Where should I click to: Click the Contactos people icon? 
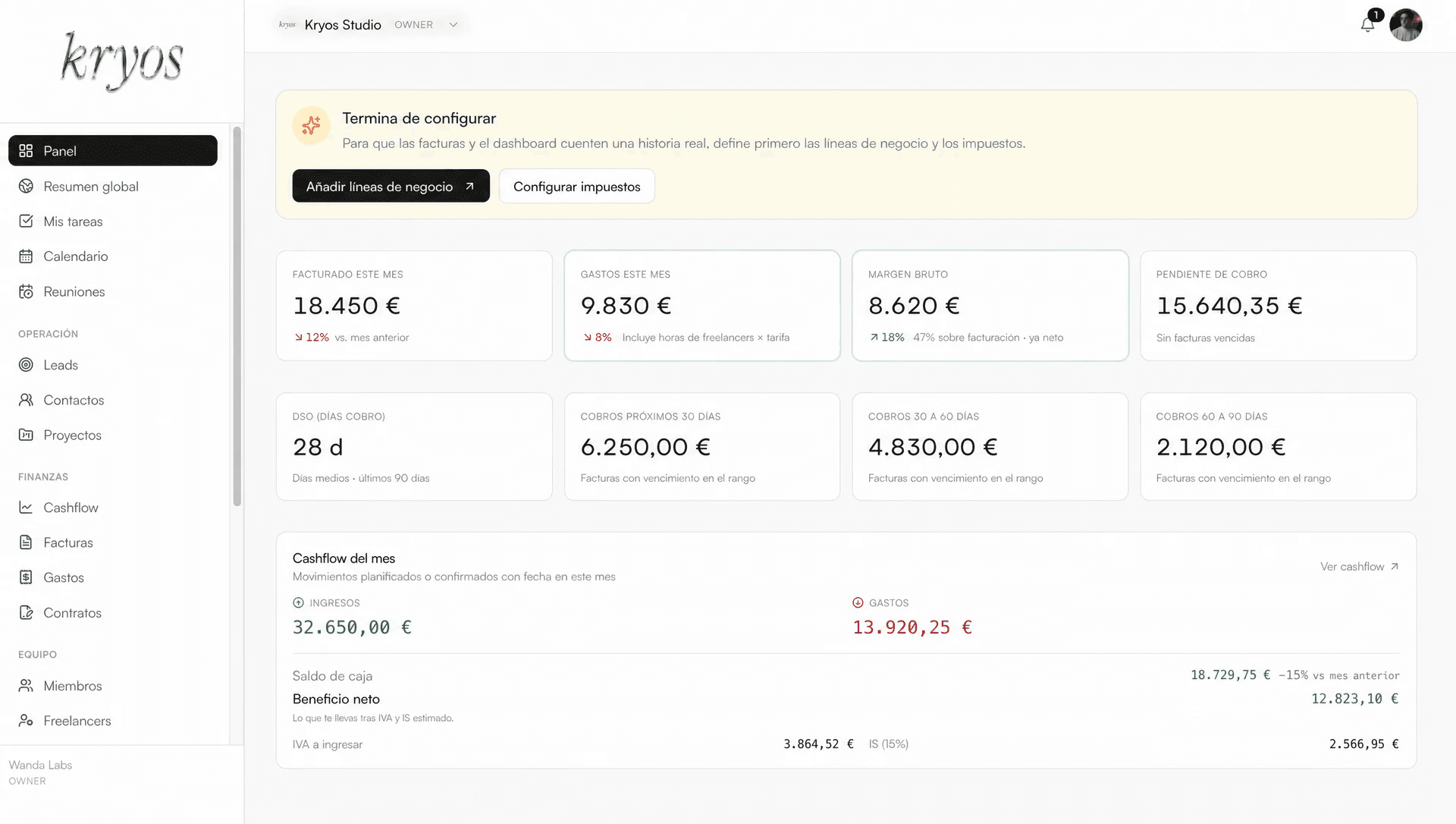click(26, 400)
